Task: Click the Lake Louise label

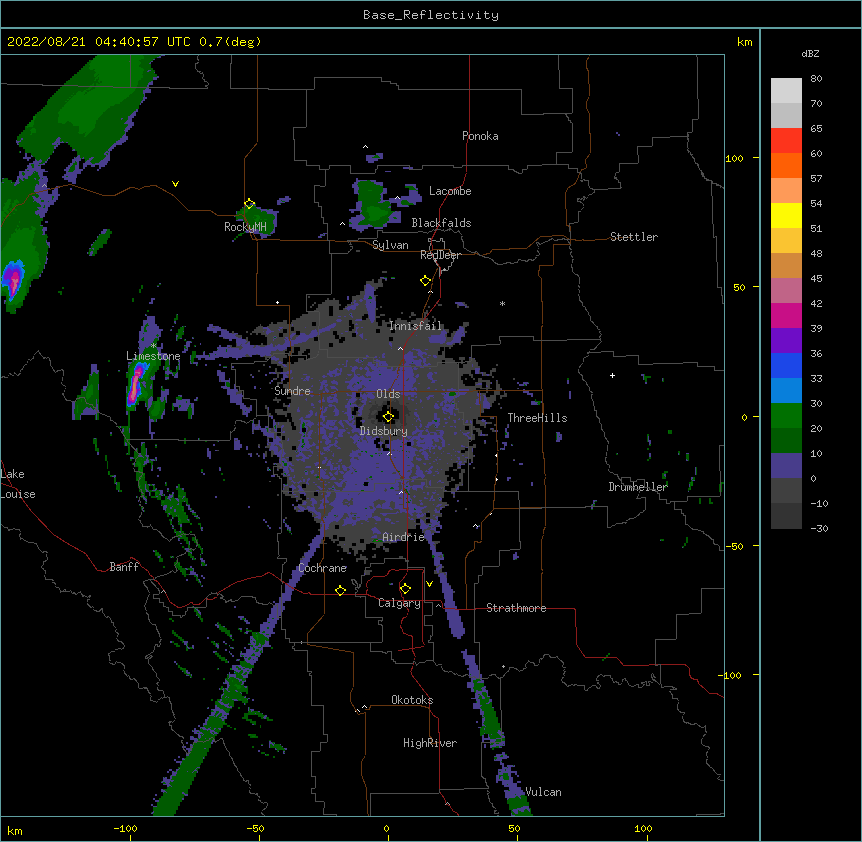Action: (18, 484)
